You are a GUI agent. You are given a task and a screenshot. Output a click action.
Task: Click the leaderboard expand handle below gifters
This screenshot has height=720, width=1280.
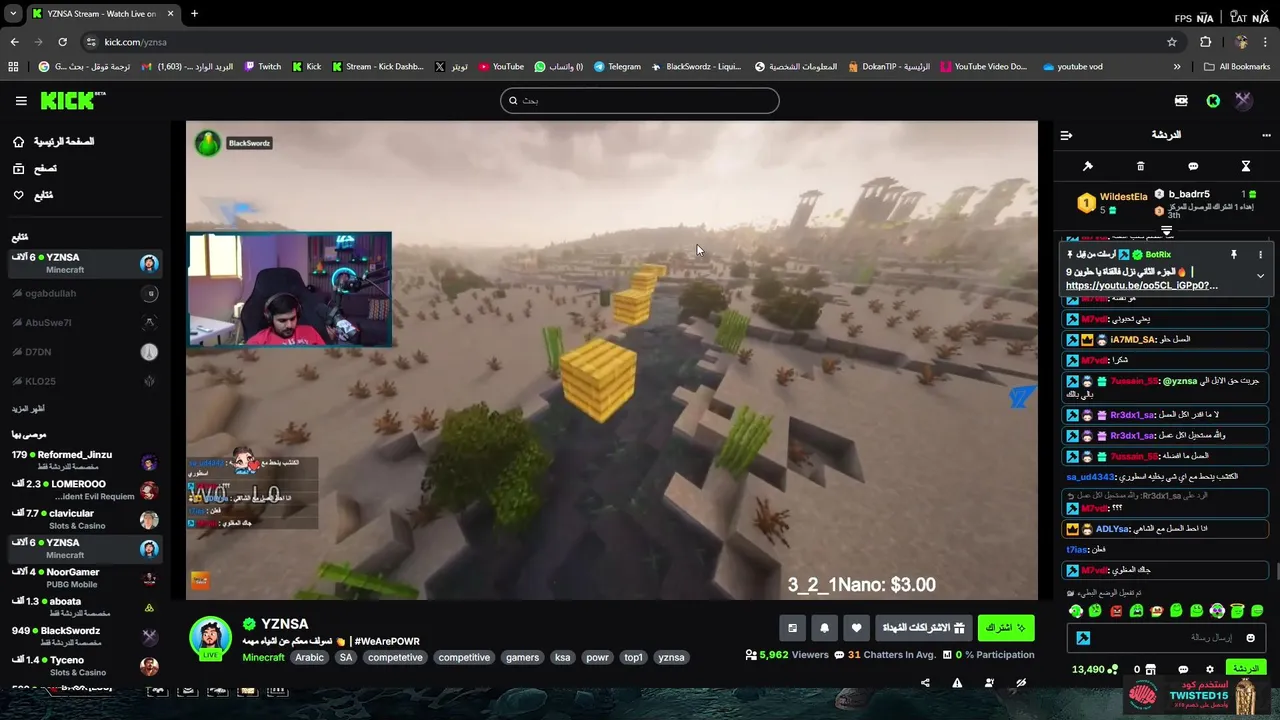tap(1166, 231)
